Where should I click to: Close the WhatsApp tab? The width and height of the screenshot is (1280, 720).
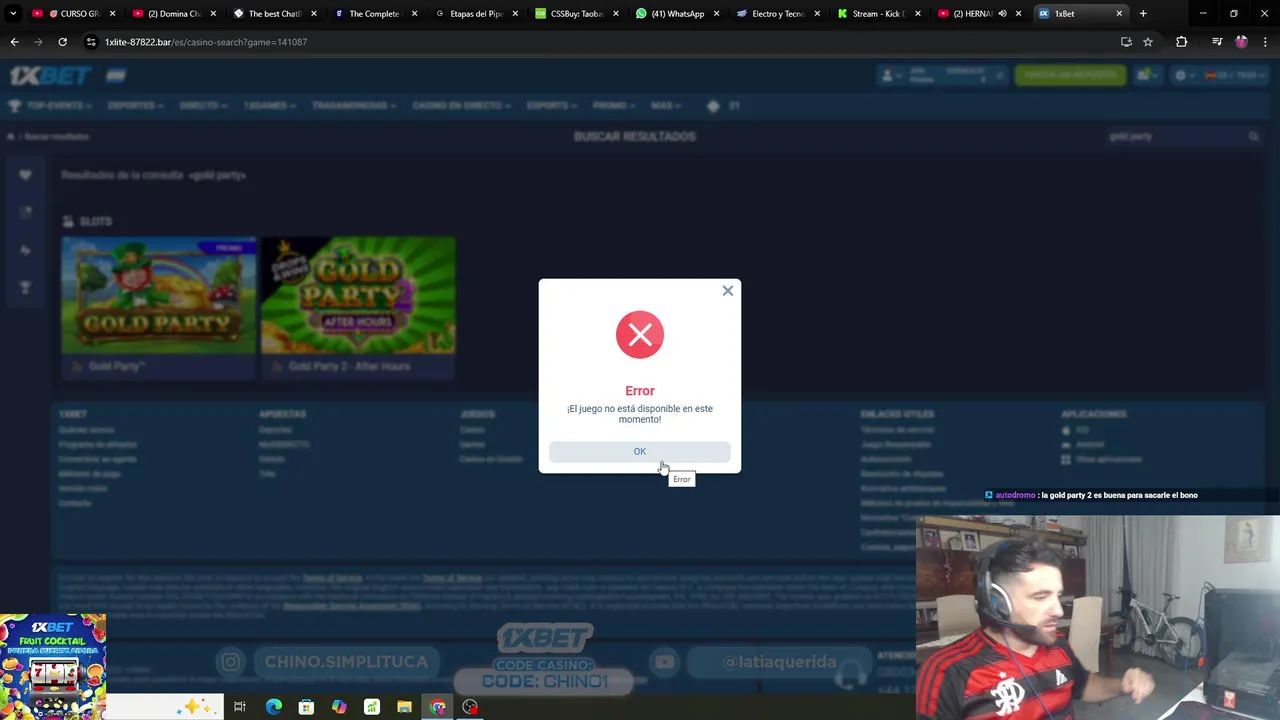tap(716, 14)
